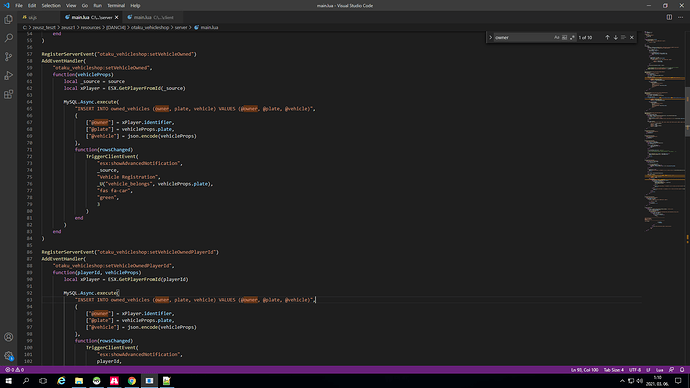Toggle Match Whole Word in find widget
690x388 pixels.
(565, 37)
